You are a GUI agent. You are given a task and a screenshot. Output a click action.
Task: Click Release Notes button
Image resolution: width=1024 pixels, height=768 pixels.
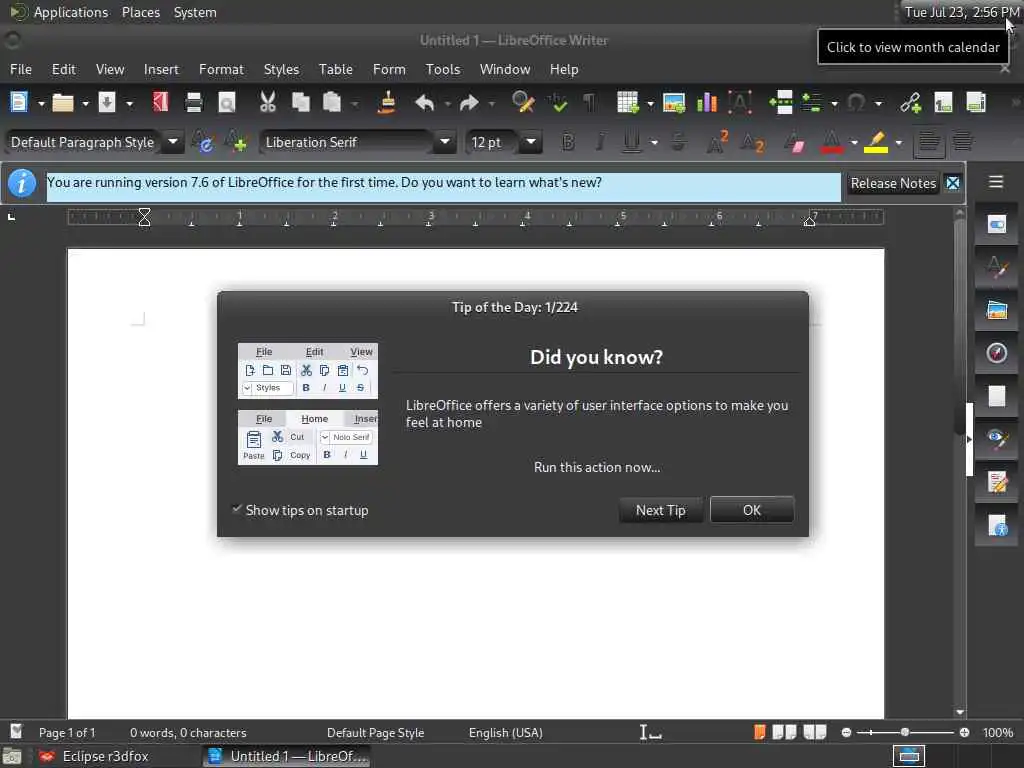[x=893, y=184]
